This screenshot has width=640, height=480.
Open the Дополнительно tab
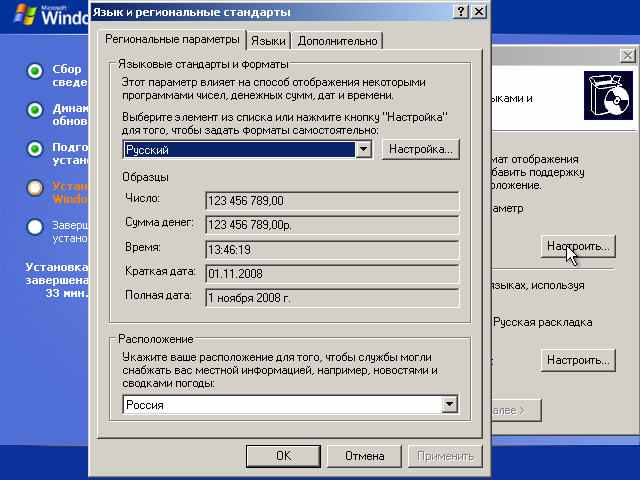click(337, 41)
